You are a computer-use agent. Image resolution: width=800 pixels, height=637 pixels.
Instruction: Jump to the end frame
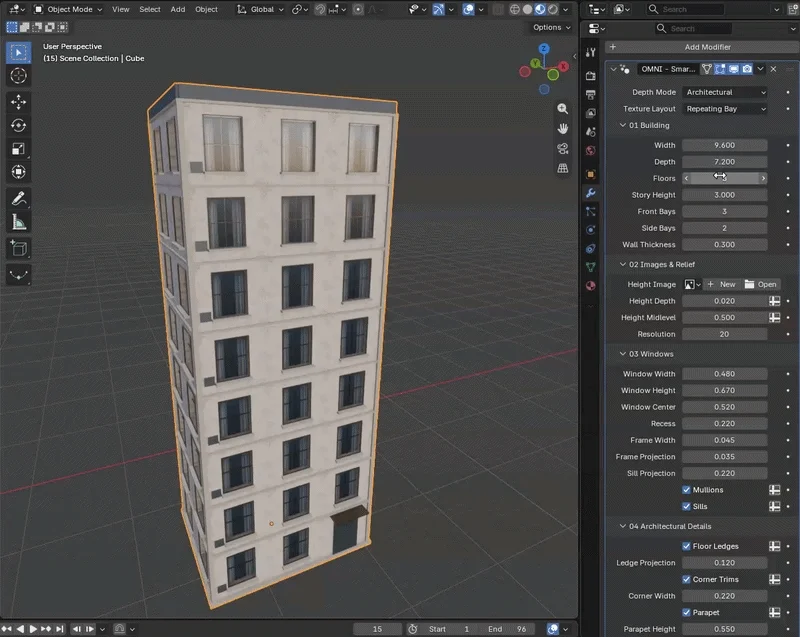click(x=60, y=629)
